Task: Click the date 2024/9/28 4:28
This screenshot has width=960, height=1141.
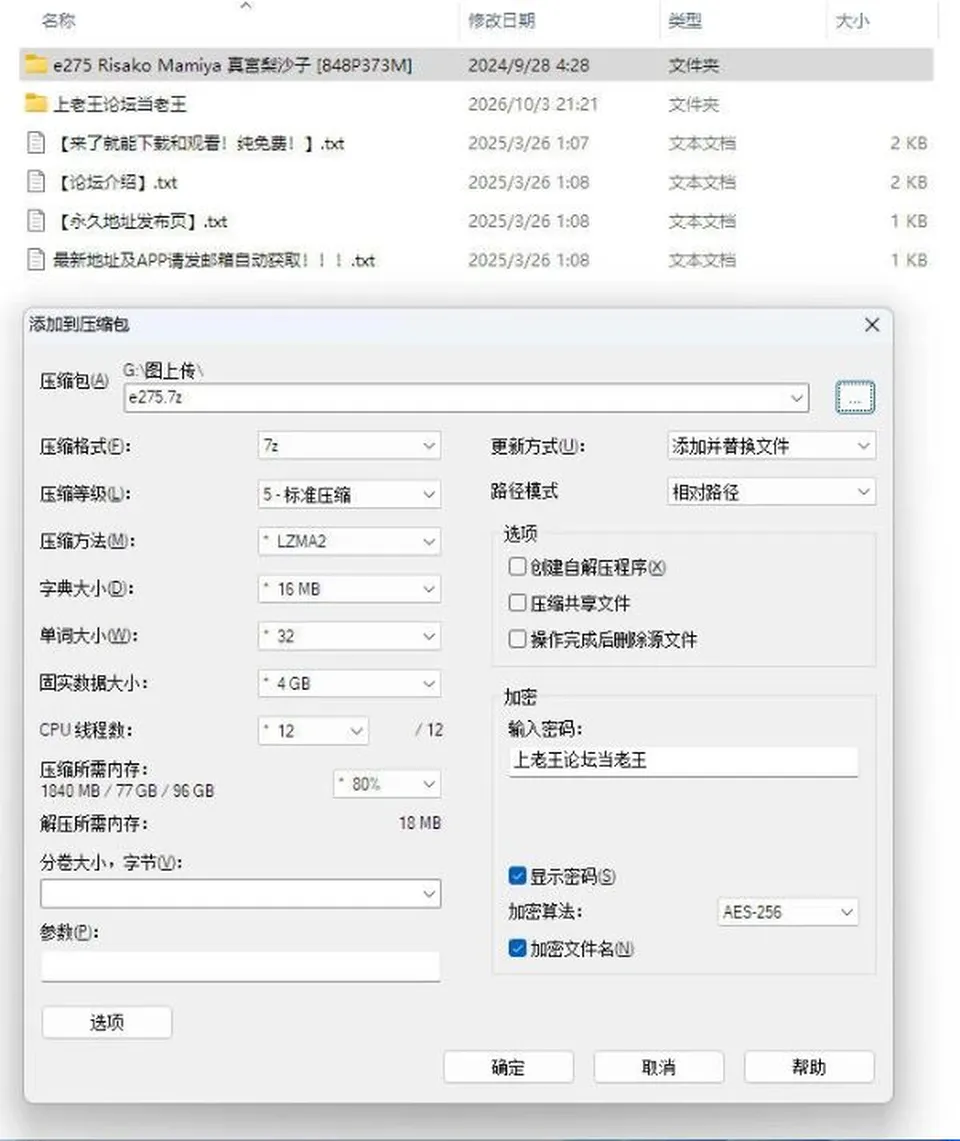Action: (528, 65)
